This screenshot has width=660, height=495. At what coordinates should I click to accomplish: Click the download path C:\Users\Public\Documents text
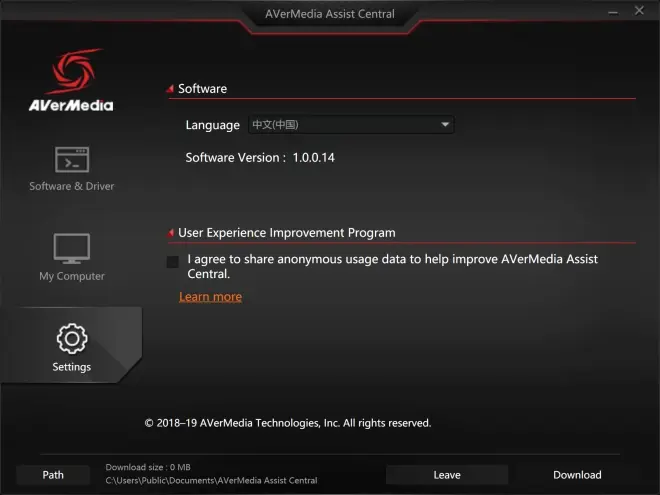click(211, 480)
